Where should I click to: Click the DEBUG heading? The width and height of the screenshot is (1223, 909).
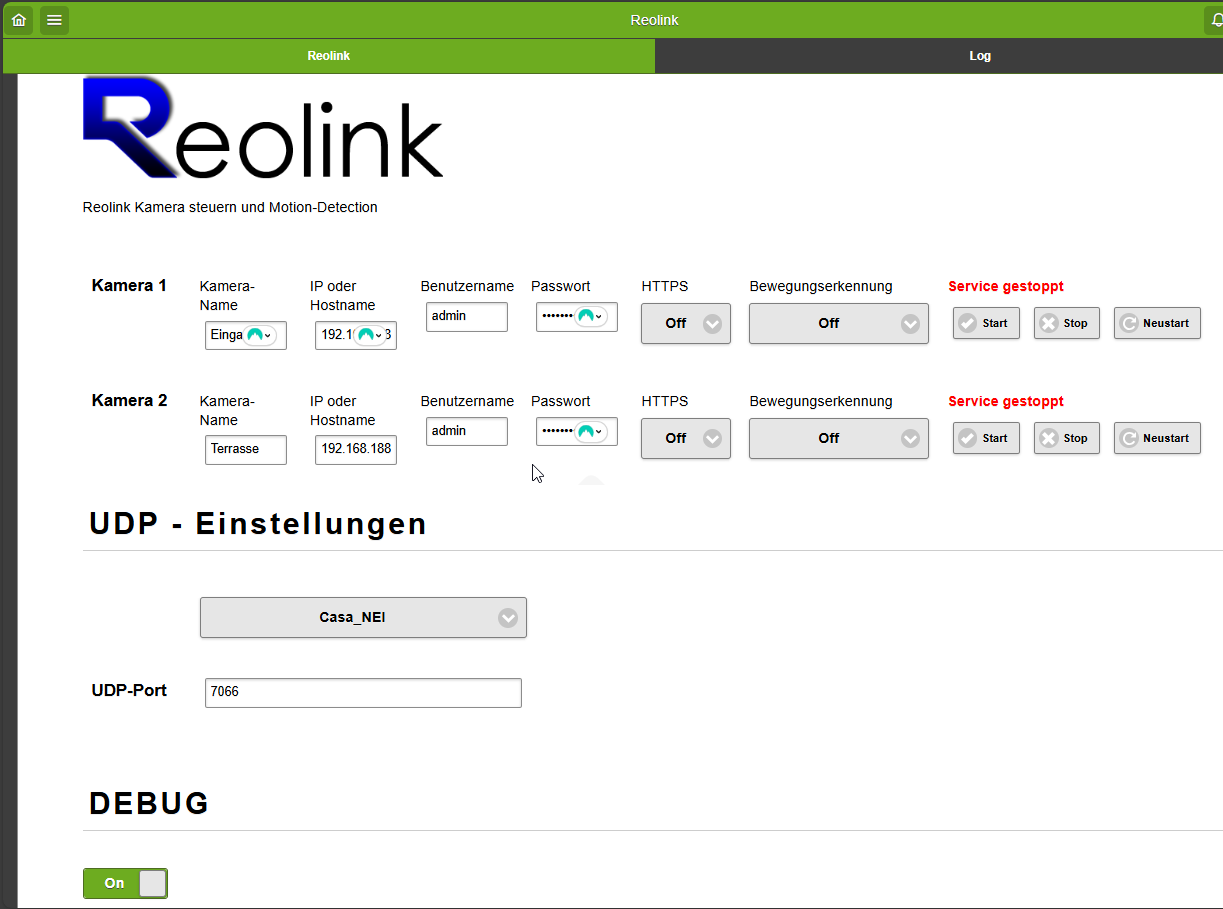tap(149, 803)
